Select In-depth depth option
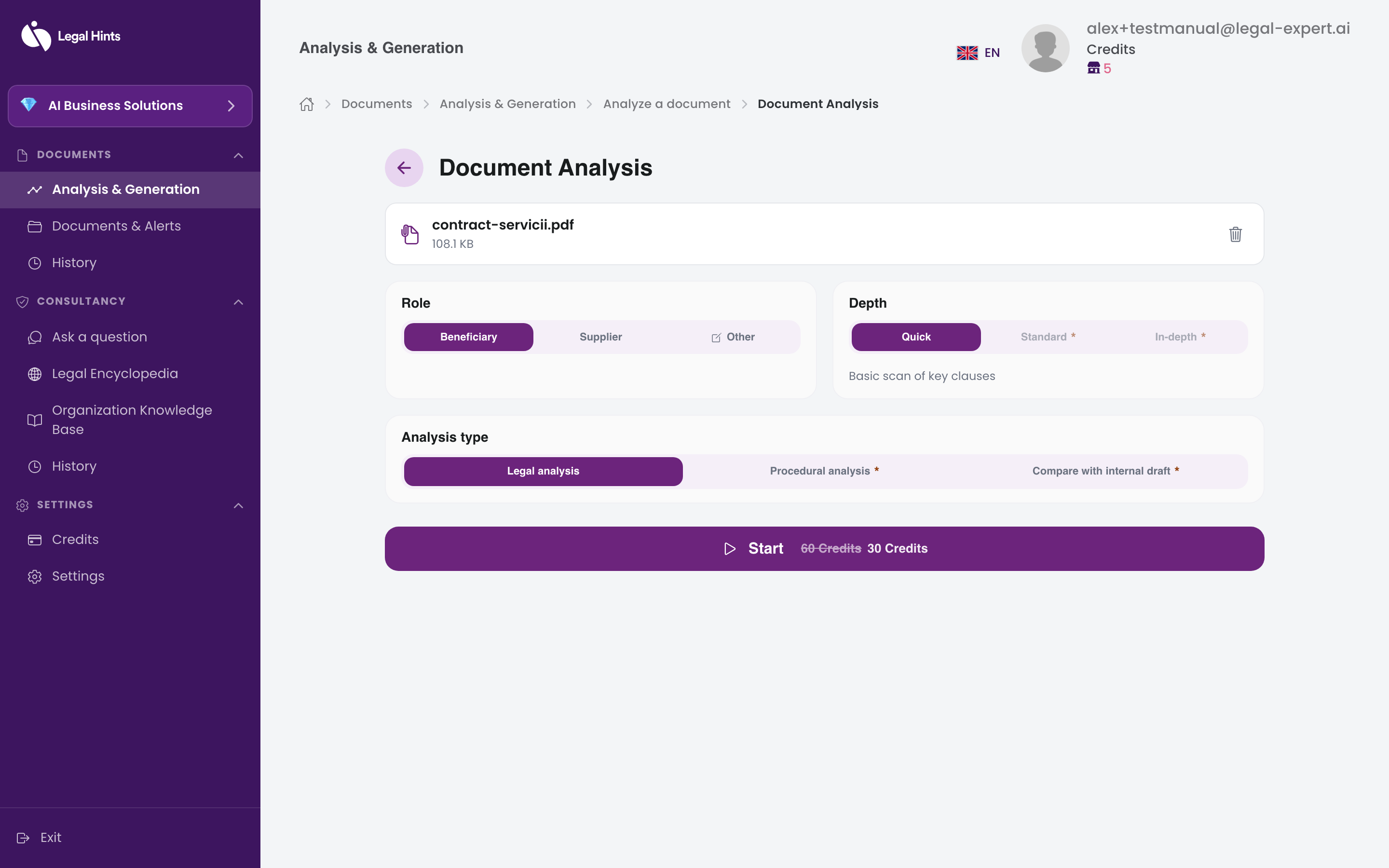This screenshot has height=868, width=1389. tap(1180, 337)
